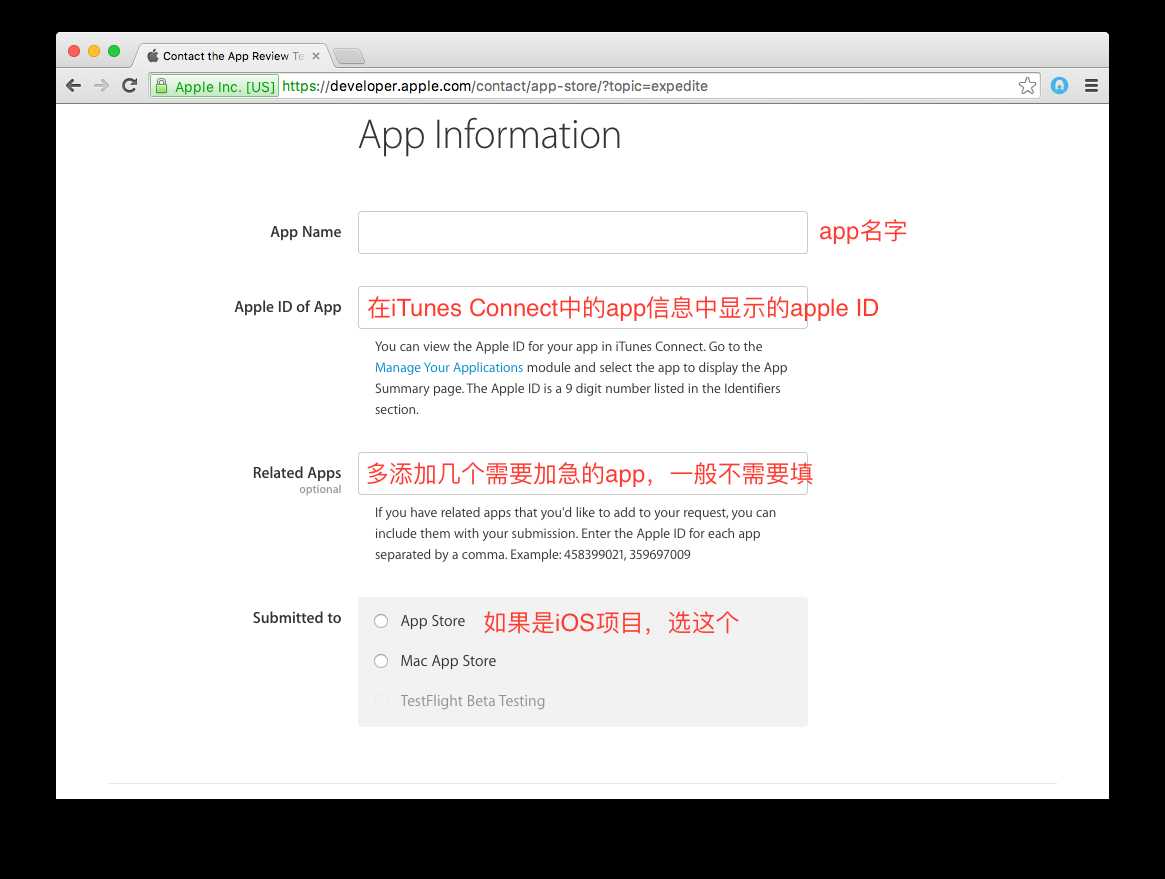This screenshot has width=1165, height=879.
Task: Click the Apple logo favicon on tab
Action: [152, 56]
